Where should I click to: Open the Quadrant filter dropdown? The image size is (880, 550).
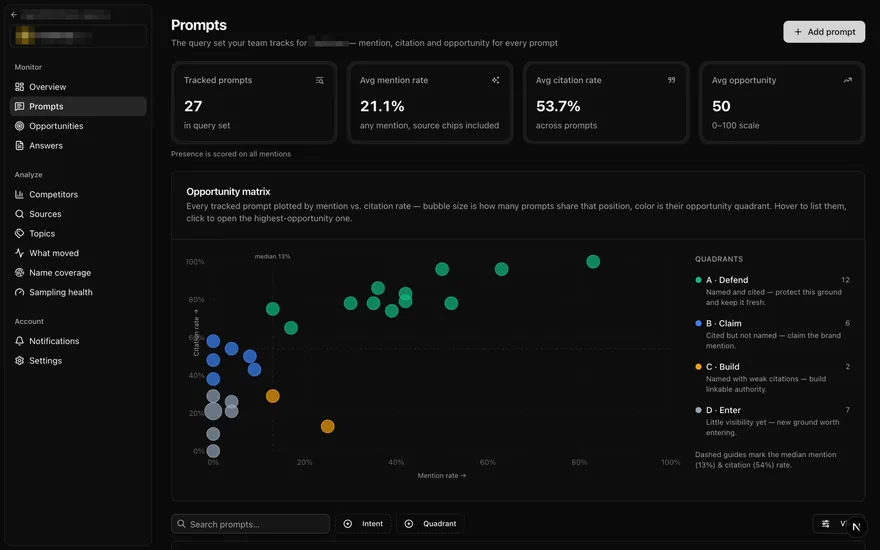pos(430,524)
